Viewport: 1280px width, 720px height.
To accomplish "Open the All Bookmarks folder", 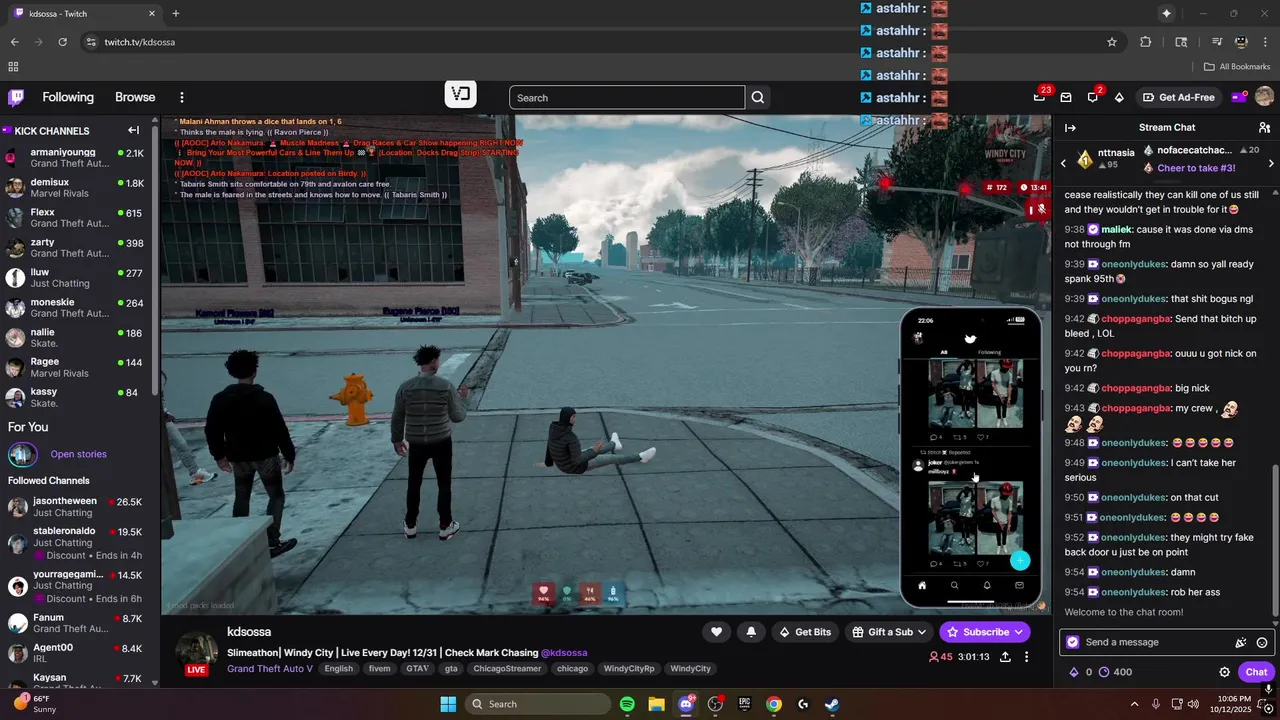I will (1237, 67).
